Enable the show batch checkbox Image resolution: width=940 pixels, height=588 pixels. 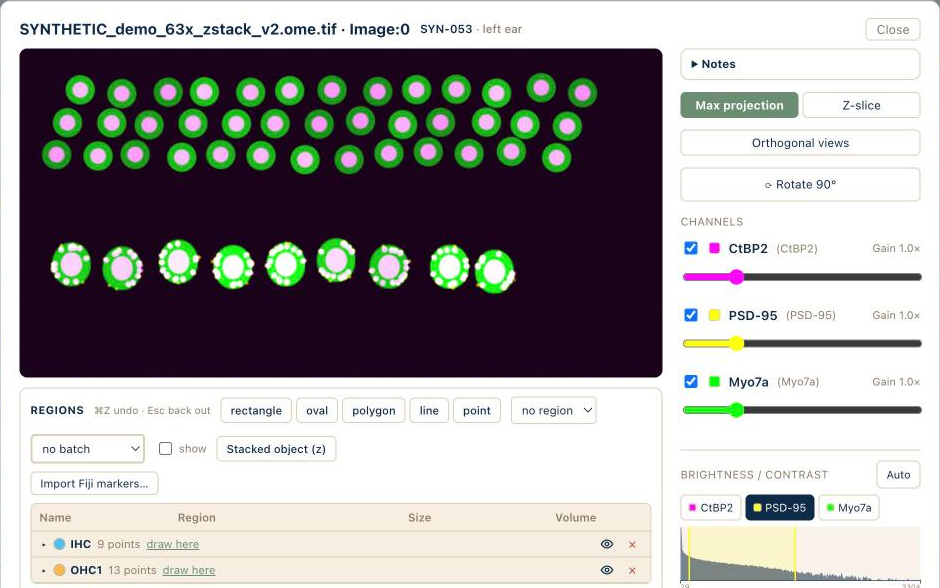(x=165, y=448)
